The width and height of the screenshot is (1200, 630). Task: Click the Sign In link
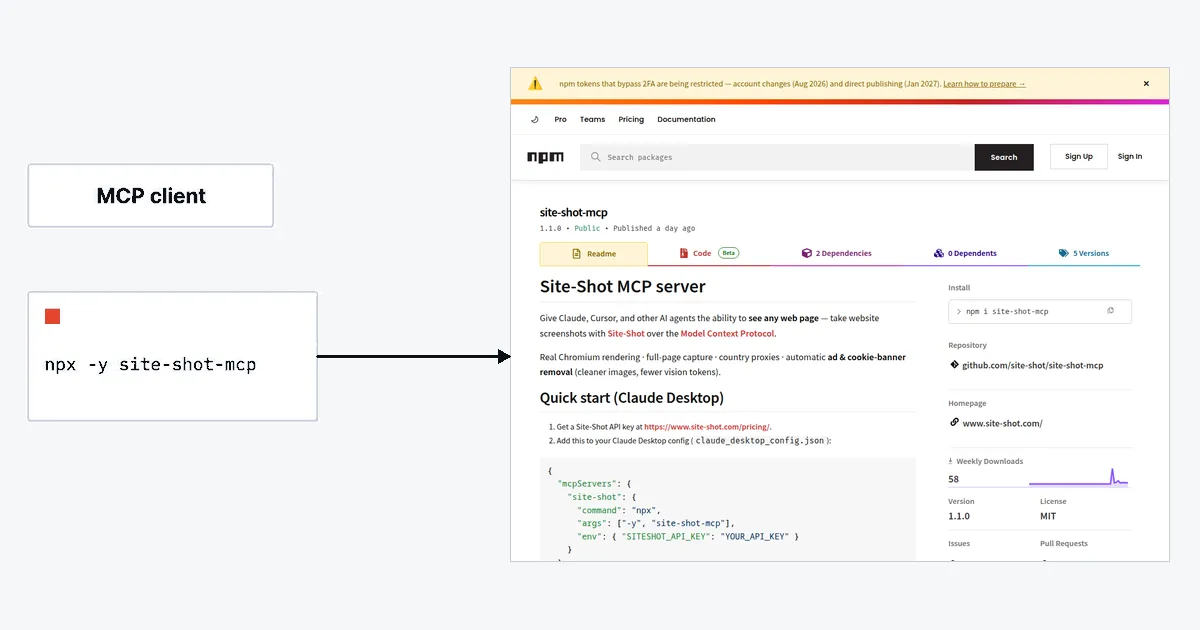coord(1130,156)
